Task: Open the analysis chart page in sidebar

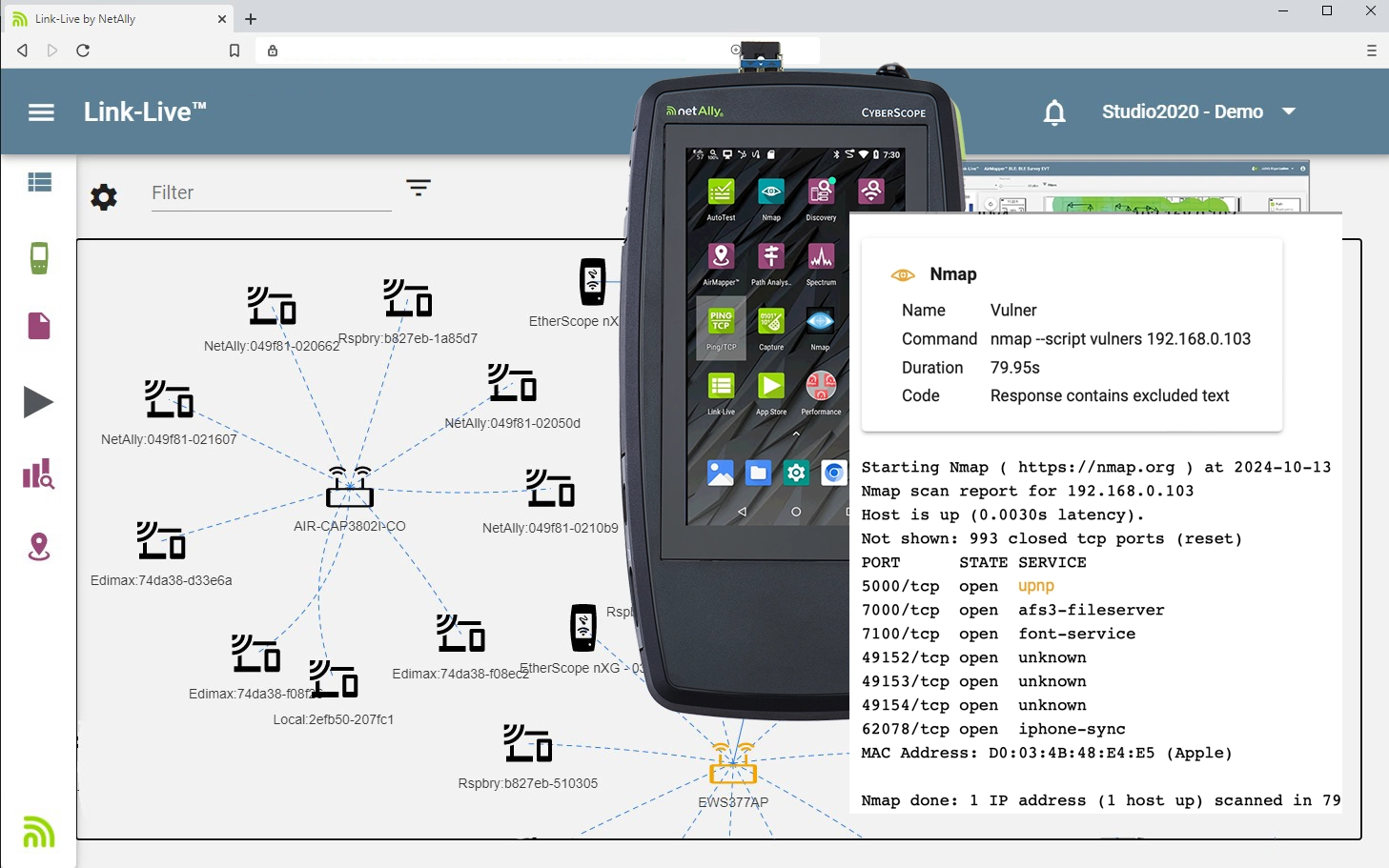Action: pyautogui.click(x=38, y=474)
